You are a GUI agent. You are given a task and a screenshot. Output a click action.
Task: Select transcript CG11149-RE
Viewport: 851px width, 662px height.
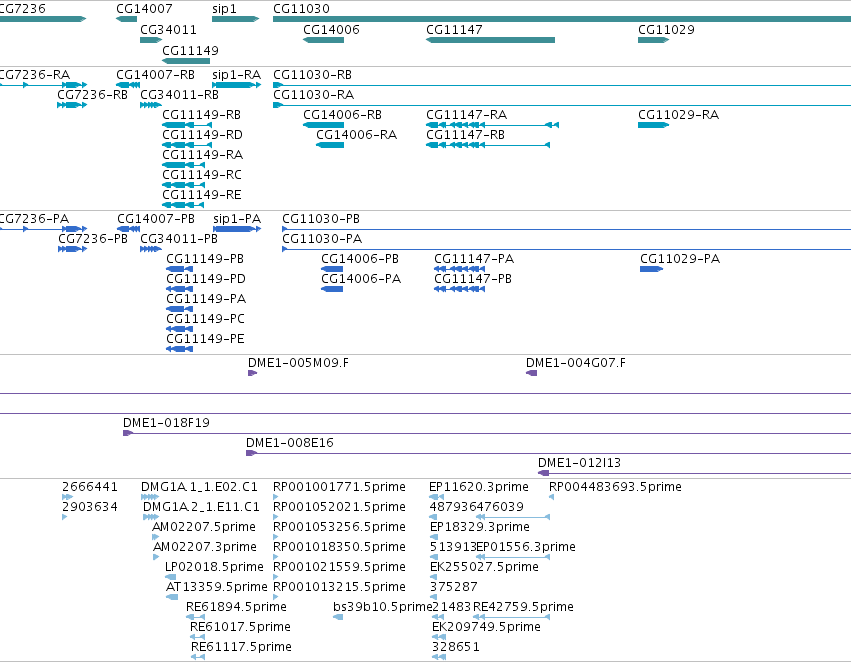(x=183, y=205)
